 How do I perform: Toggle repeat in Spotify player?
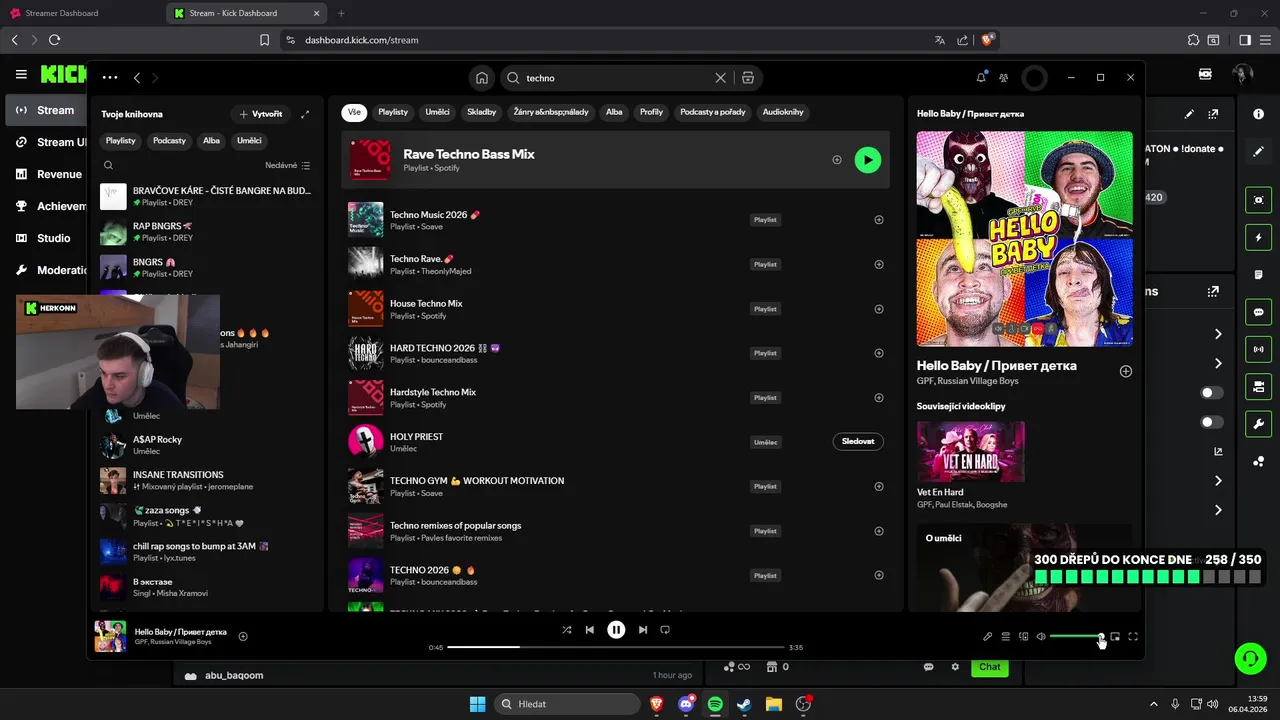(665, 630)
